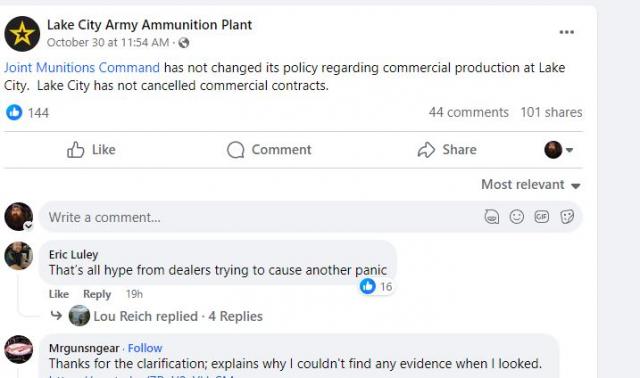Like Eric Luley's comment

pos(59,294)
